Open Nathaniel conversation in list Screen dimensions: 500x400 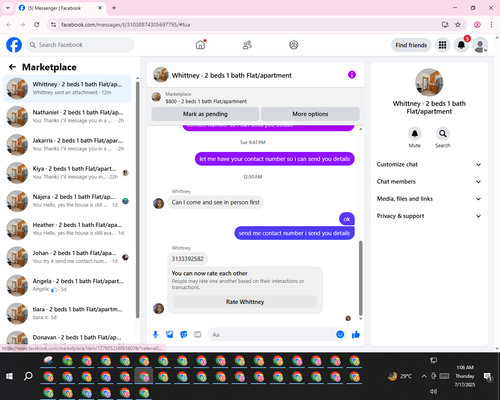pyautogui.click(x=68, y=117)
